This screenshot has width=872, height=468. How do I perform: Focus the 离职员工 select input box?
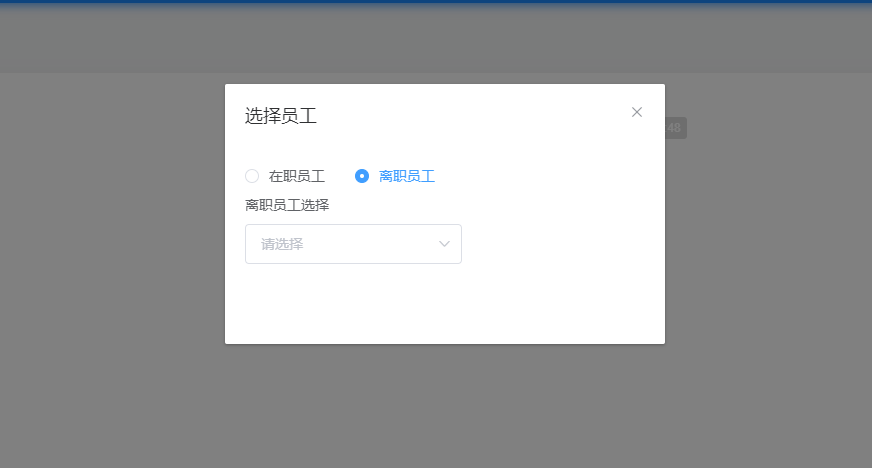coord(353,244)
